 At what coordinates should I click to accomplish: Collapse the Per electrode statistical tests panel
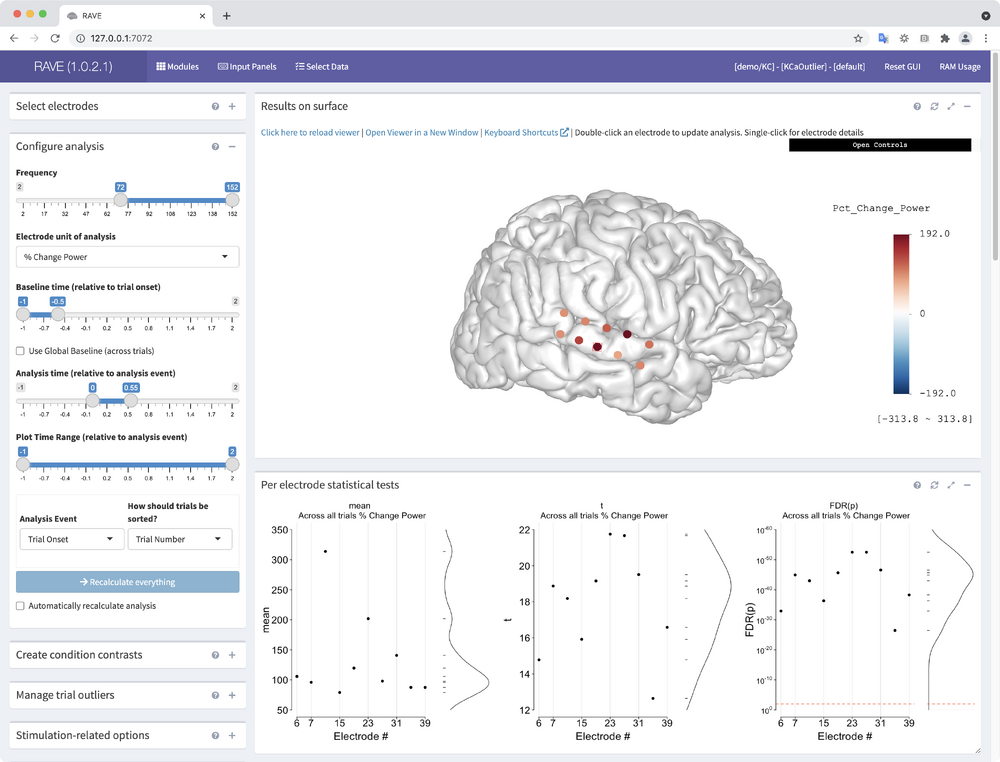point(968,485)
